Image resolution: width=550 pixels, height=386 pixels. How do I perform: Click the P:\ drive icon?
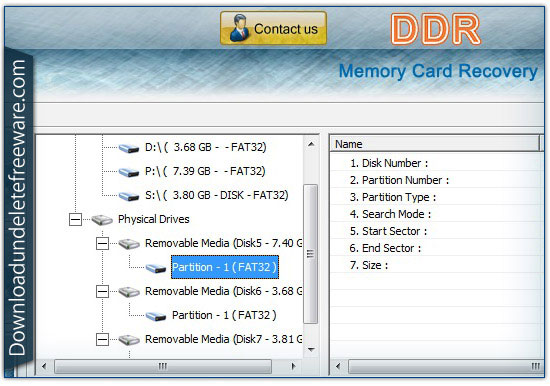click(129, 172)
